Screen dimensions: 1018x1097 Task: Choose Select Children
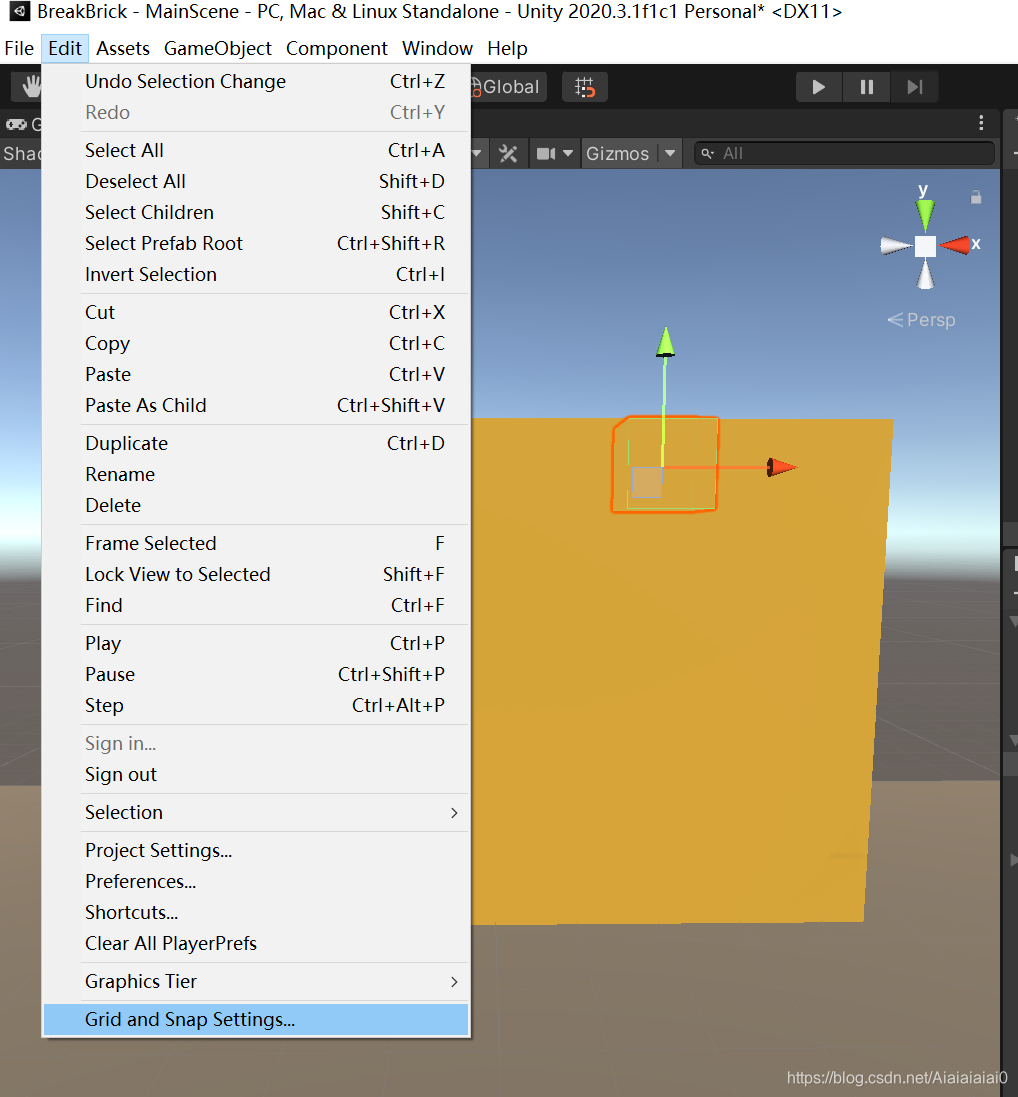[x=256, y=212]
